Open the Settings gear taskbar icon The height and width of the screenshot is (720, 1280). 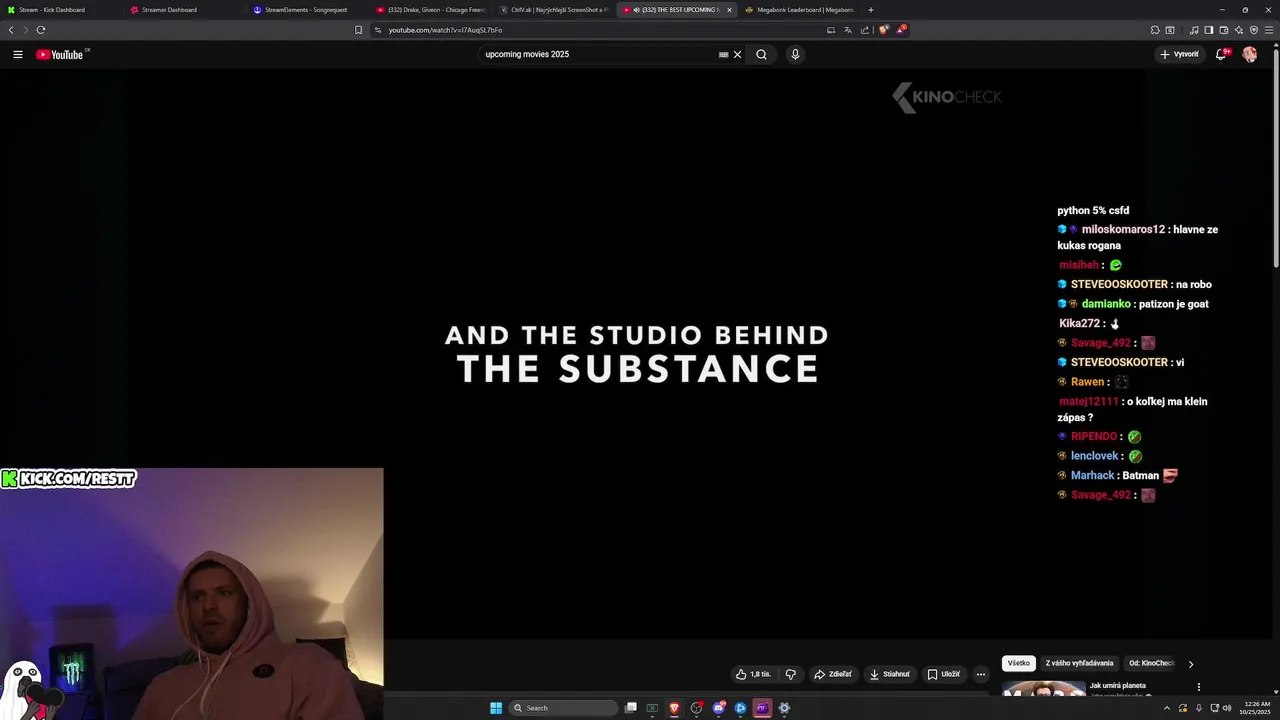(x=784, y=708)
